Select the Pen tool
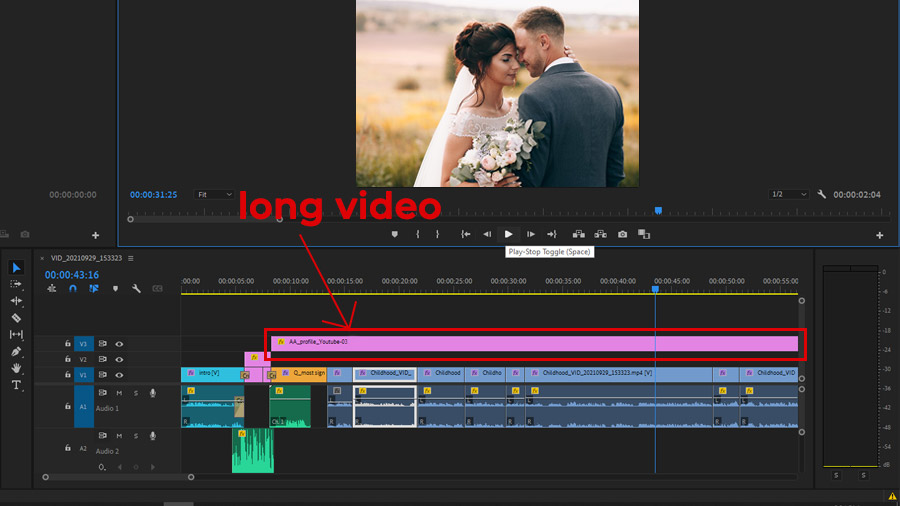This screenshot has height=506, width=900. pos(16,351)
